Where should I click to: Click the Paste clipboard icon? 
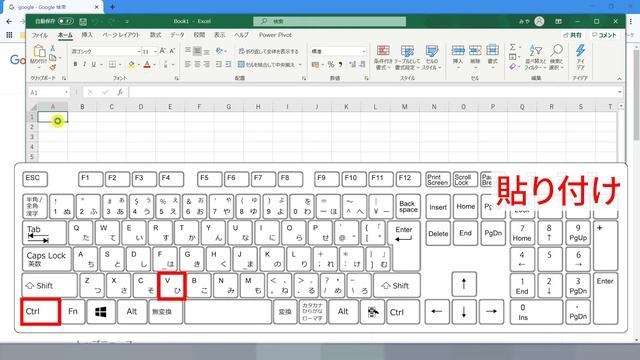click(x=39, y=51)
